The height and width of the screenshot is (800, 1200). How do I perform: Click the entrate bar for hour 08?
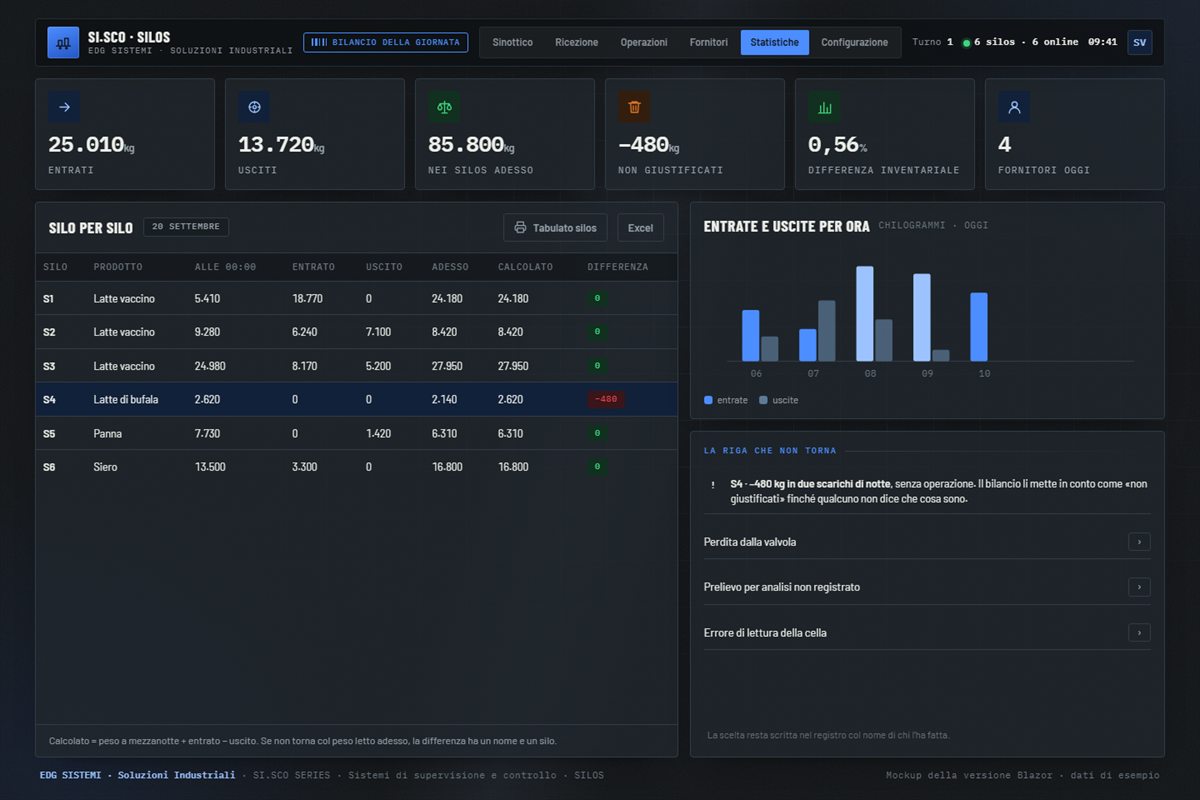point(865,313)
